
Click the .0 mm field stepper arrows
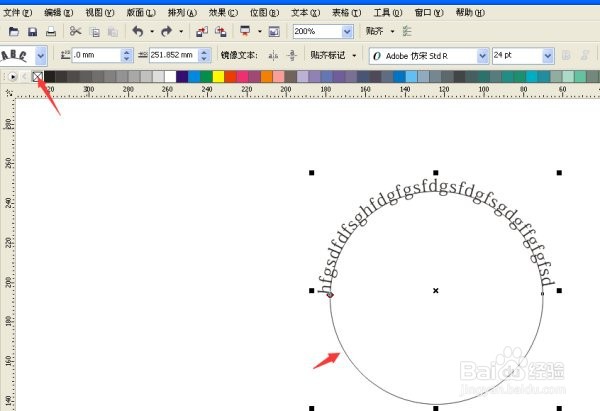127,55
